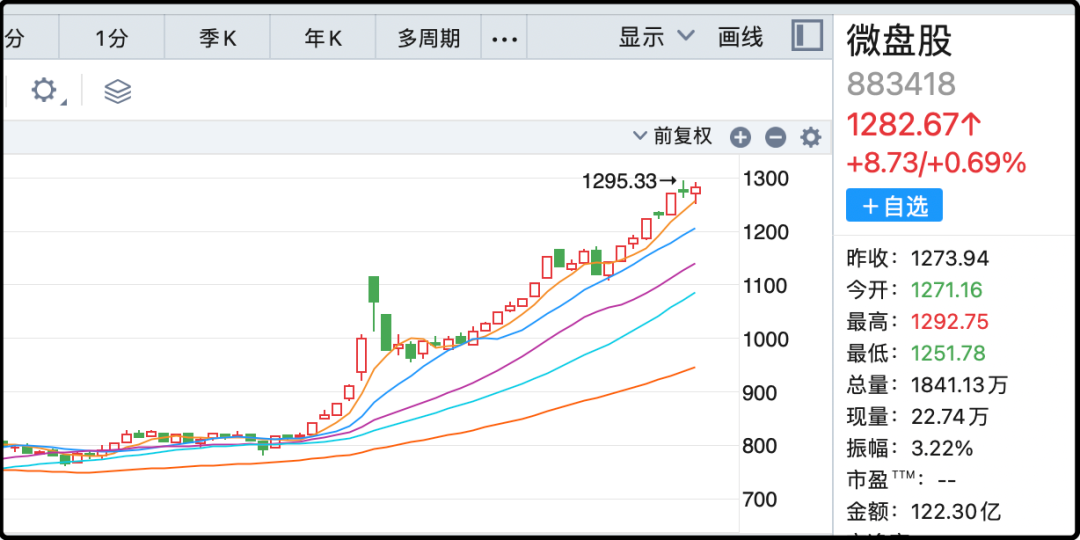Open the 显示 dropdown menu

(656, 38)
